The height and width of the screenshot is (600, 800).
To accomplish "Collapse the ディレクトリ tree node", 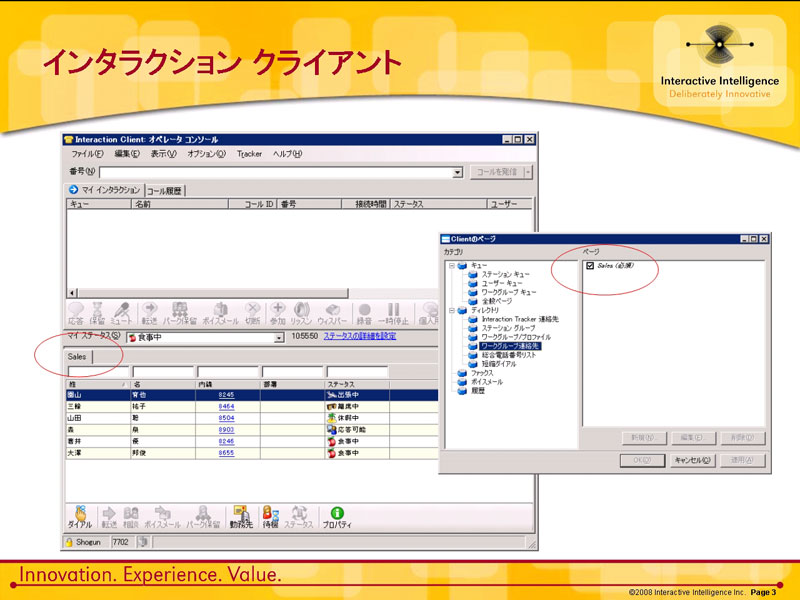I will point(452,310).
